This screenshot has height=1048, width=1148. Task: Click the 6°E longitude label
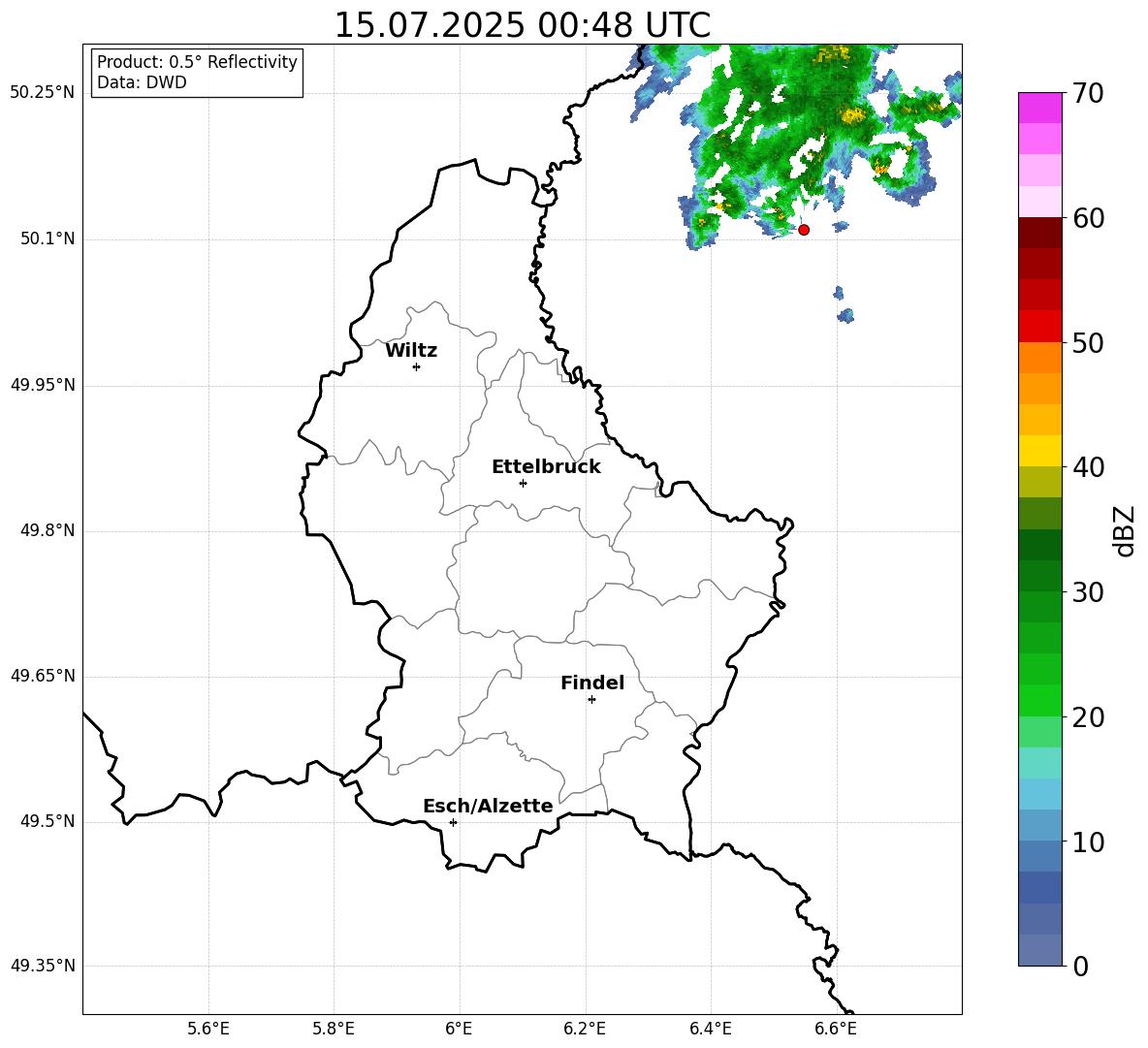(x=459, y=1030)
